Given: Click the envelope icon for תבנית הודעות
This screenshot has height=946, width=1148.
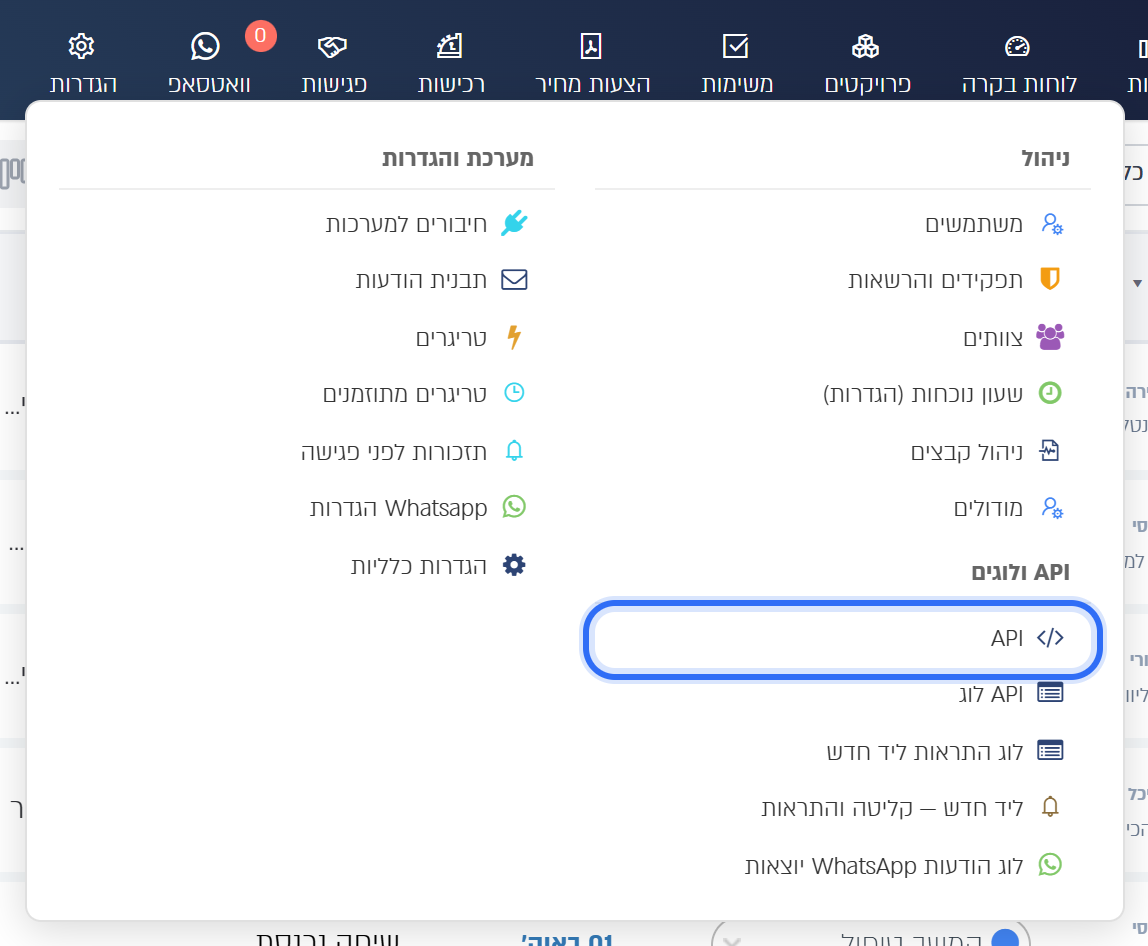Looking at the screenshot, I should pyautogui.click(x=514, y=280).
